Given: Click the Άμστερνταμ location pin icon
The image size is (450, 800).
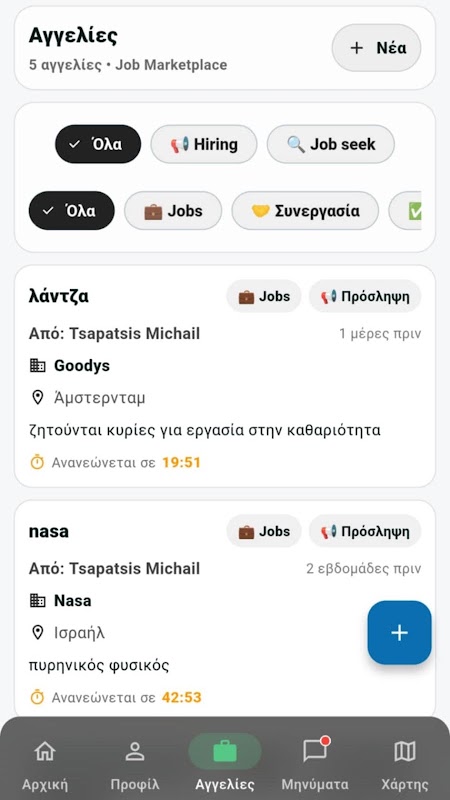Looking at the screenshot, I should (x=37, y=397).
